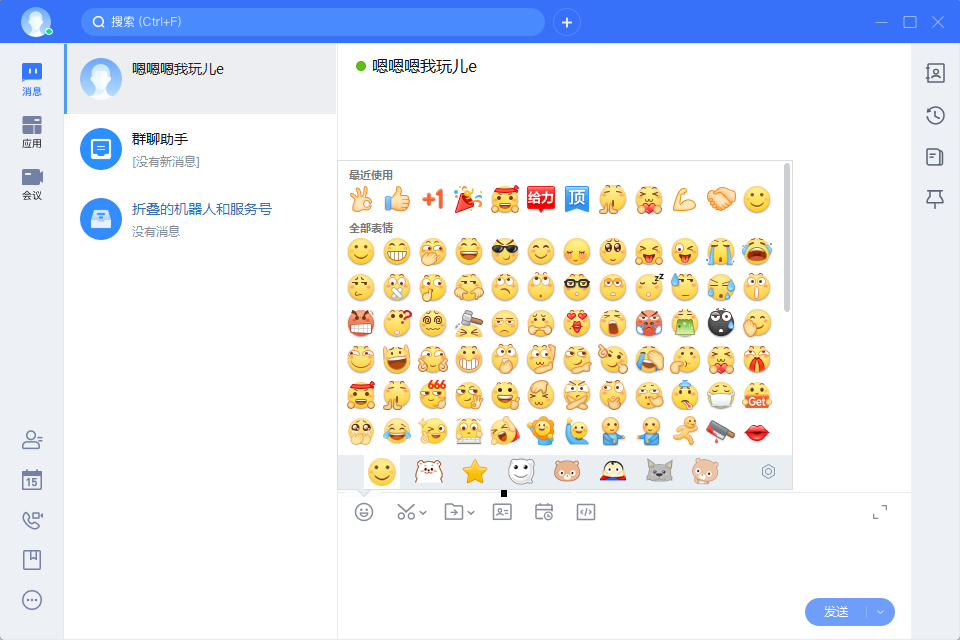The width and height of the screenshot is (960, 640).
Task: Select the gray cat sticker tab
Action: (659, 471)
